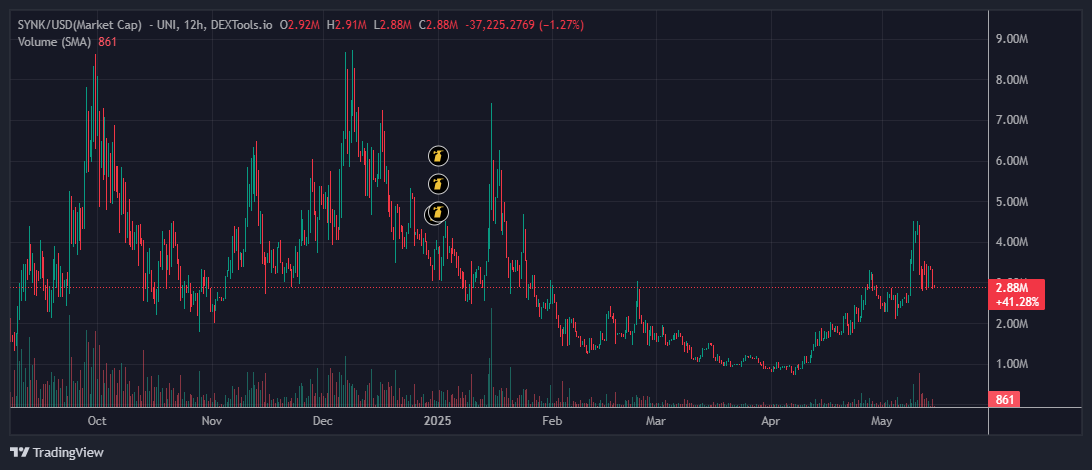
Task: Click the 2.00M price axis label
Action: 1012,324
